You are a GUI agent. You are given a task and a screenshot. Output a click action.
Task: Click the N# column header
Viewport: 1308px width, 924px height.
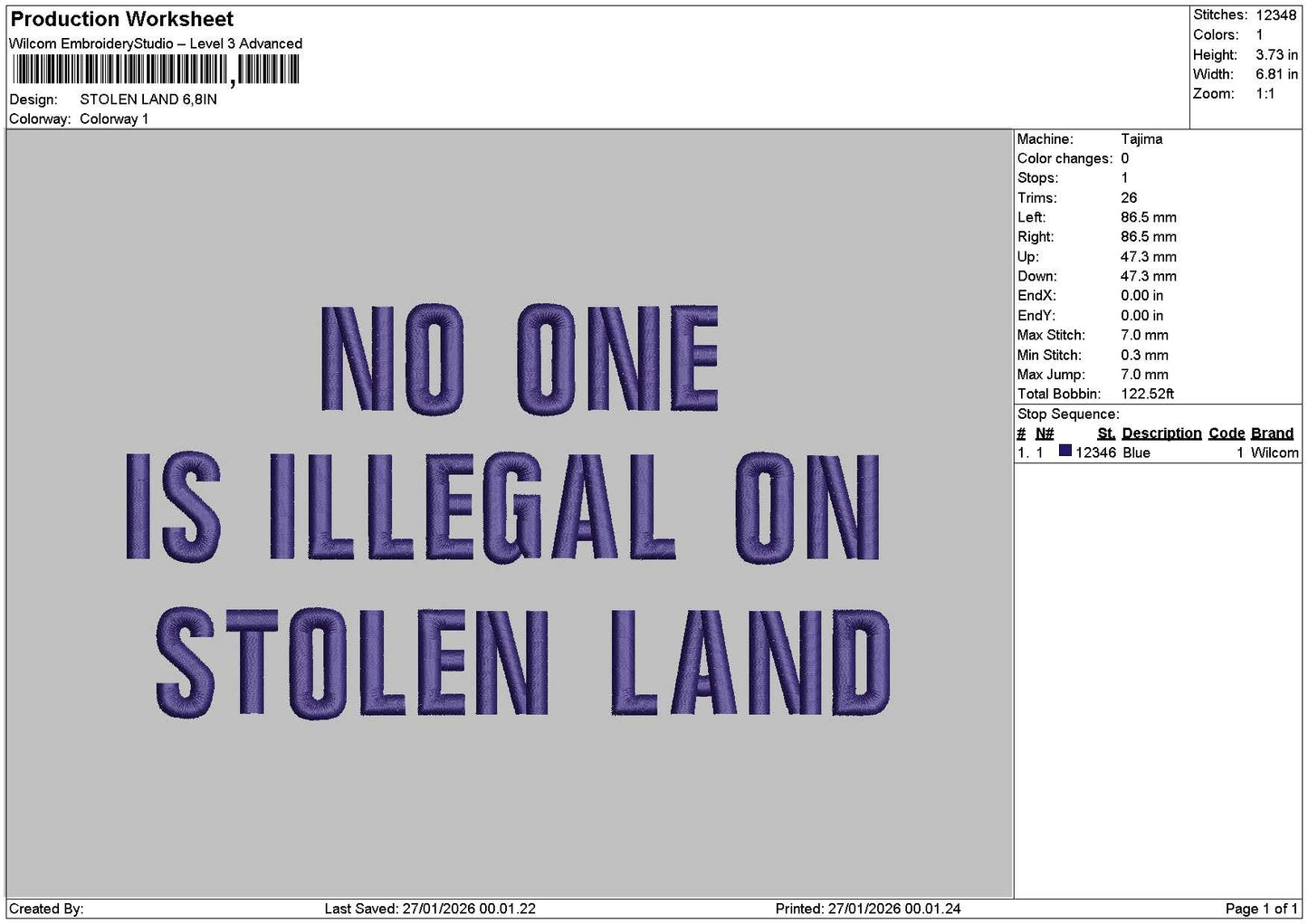[1045, 433]
